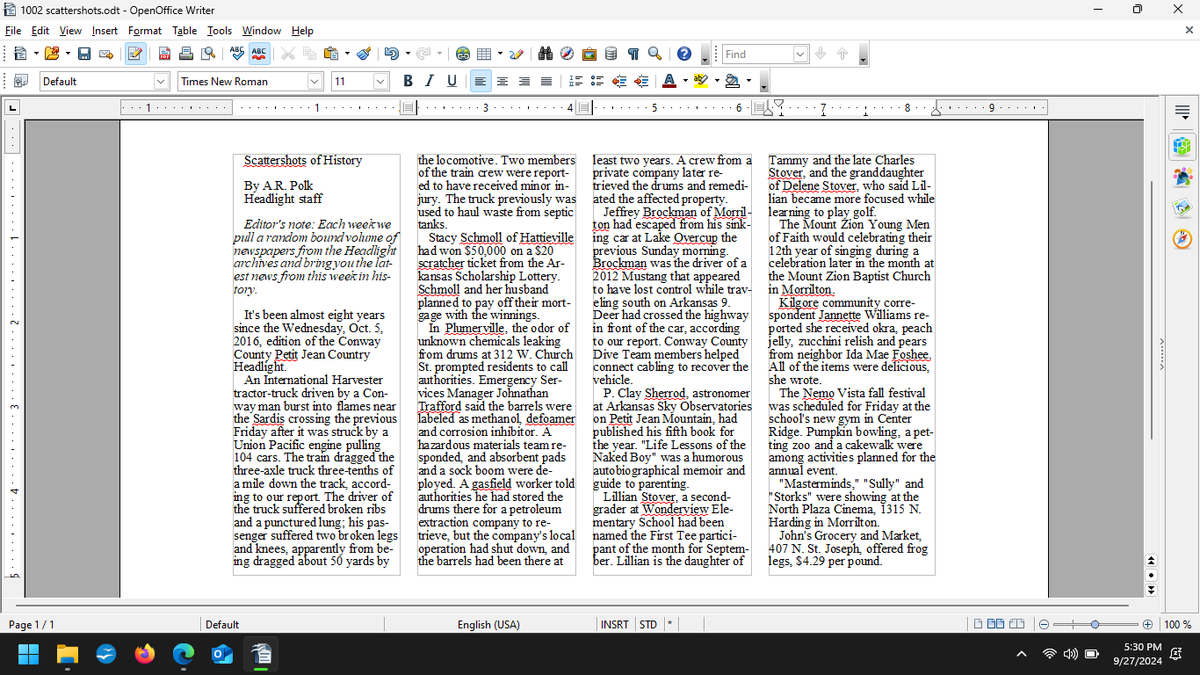The width and height of the screenshot is (1200, 675).
Task: Adjust the zoom slider handle
Action: tap(1095, 625)
